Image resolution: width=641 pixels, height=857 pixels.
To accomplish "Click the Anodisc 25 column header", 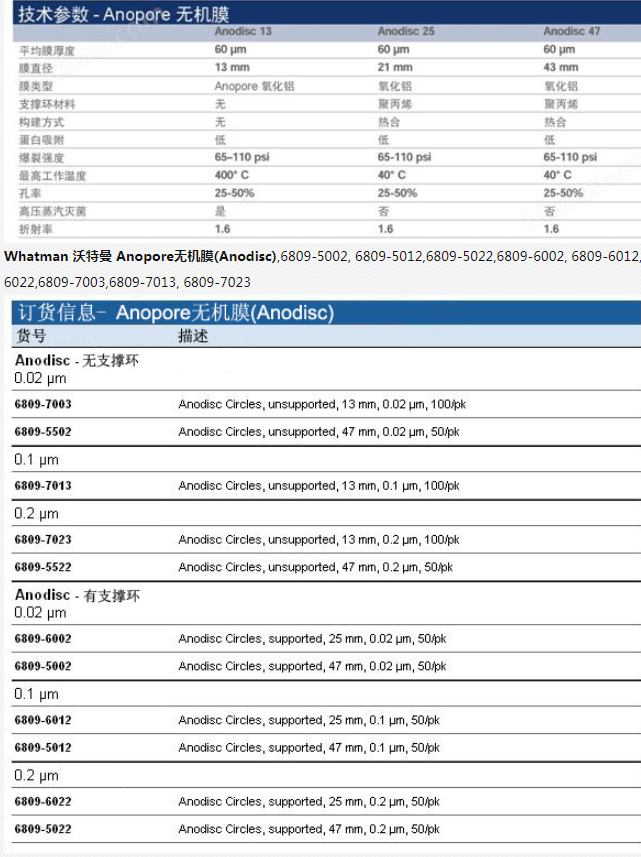I will pos(406,31).
